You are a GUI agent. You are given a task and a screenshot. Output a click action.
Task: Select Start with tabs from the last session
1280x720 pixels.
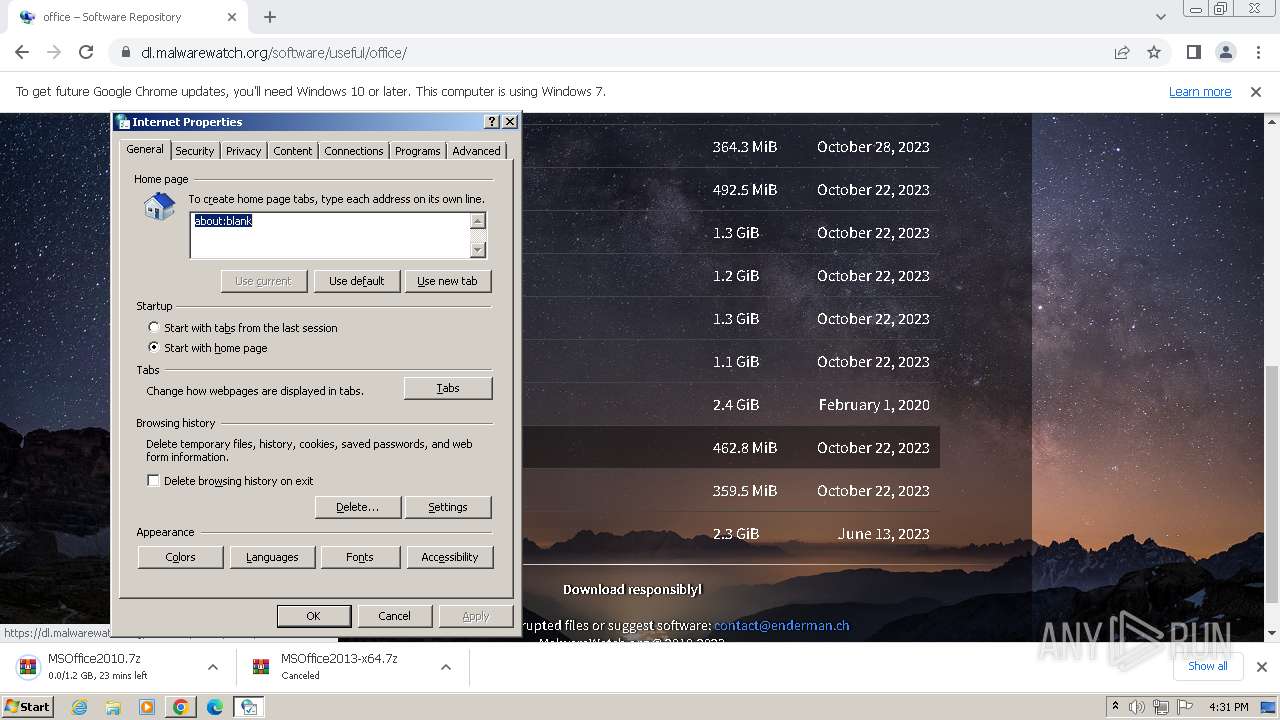pos(153,327)
